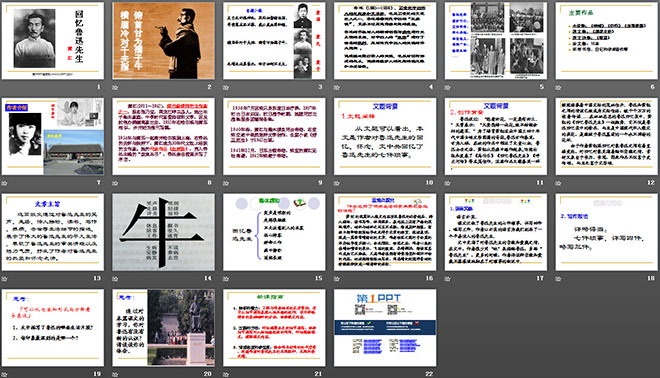The height and width of the screenshot is (378, 660).
Task: Click the animation star icon under slide 20
Action: [115, 374]
